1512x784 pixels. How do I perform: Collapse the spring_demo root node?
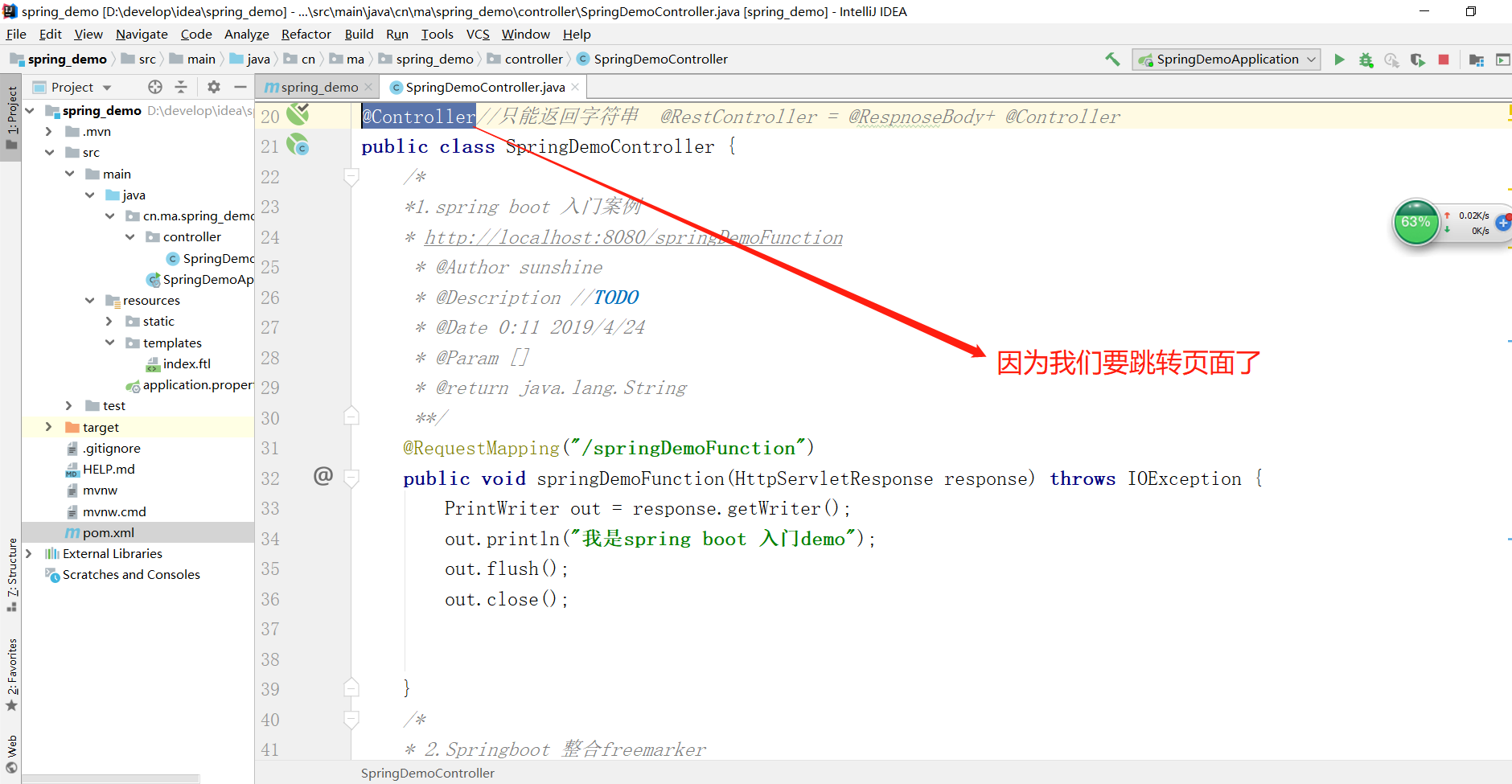click(x=30, y=111)
